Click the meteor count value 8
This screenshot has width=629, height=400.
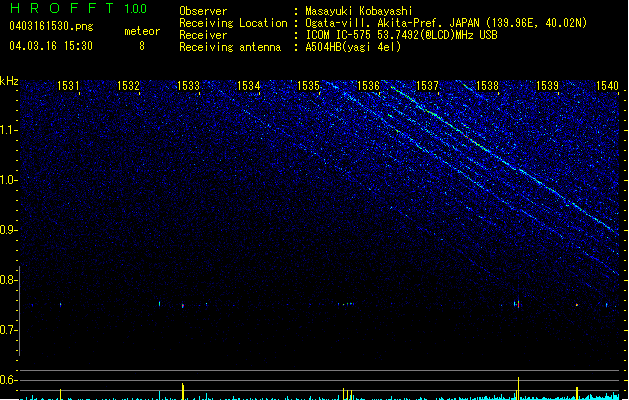click(x=142, y=46)
